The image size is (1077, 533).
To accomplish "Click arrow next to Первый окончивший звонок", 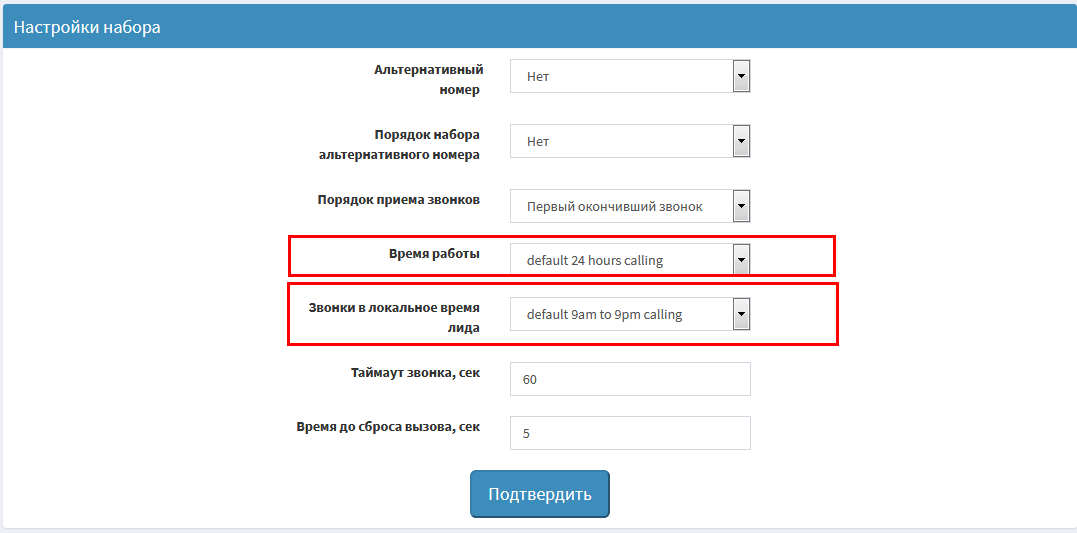I will point(741,206).
